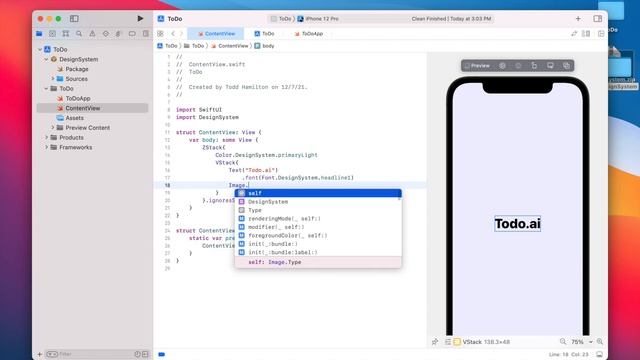Open the Debug navigator icon
640x360 pixels.
pyautogui.click(x=119, y=33)
